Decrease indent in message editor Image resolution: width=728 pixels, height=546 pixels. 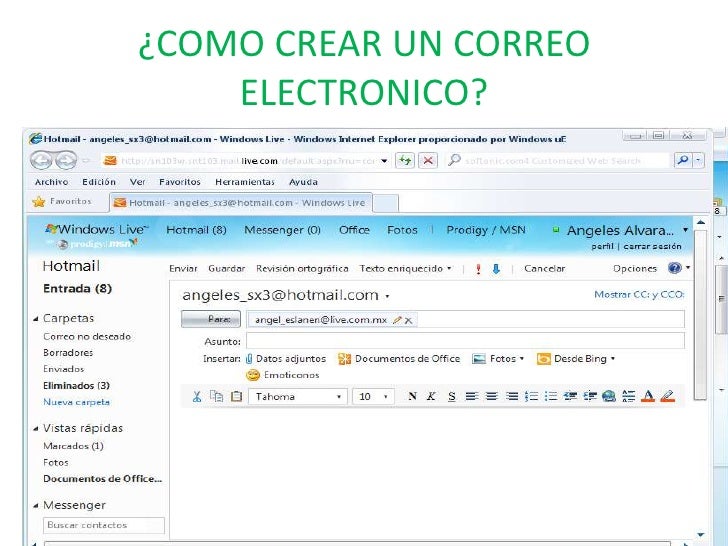[x=570, y=396]
